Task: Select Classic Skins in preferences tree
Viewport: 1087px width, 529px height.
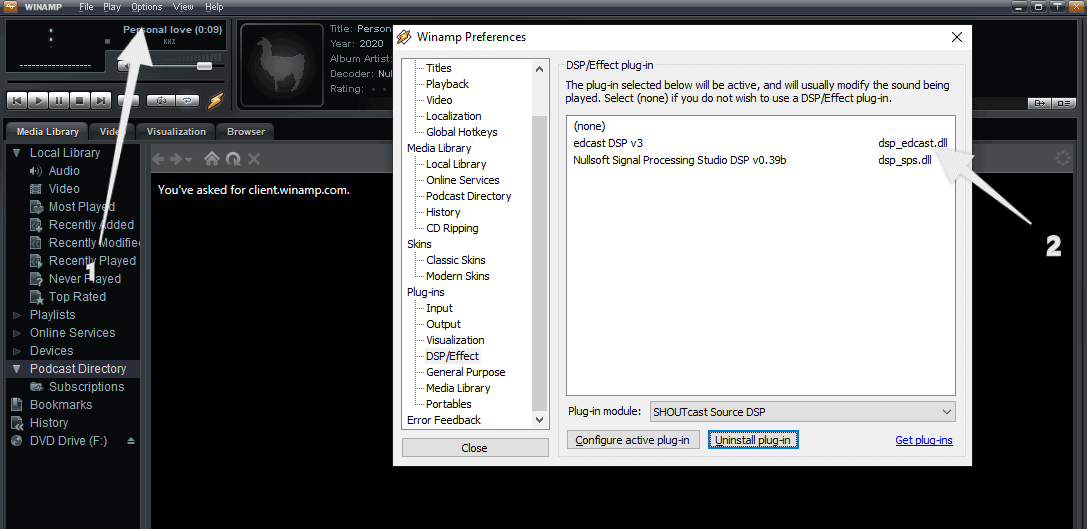Action: point(455,260)
